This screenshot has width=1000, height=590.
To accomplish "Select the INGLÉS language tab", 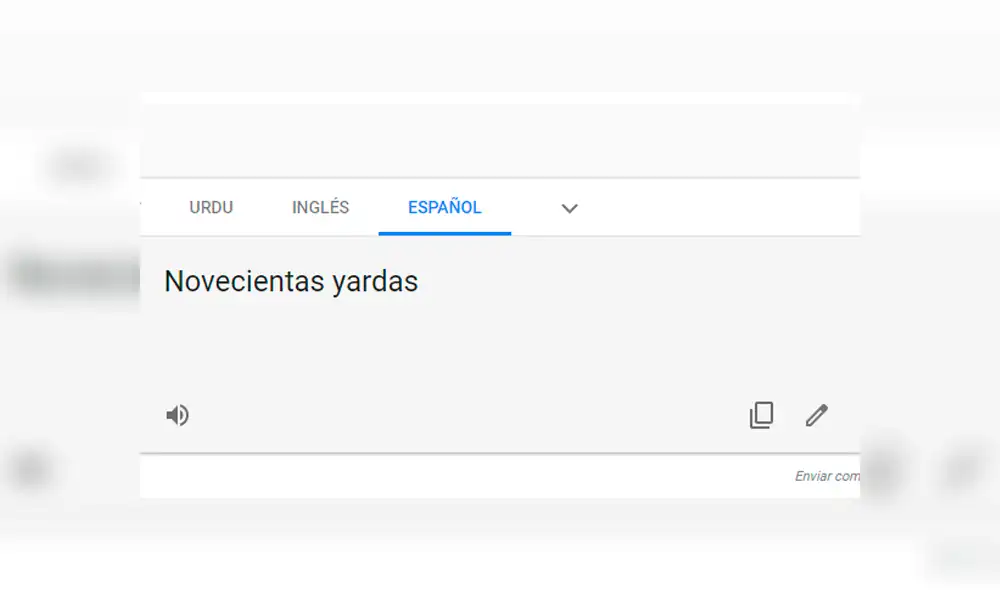I will [x=319, y=207].
